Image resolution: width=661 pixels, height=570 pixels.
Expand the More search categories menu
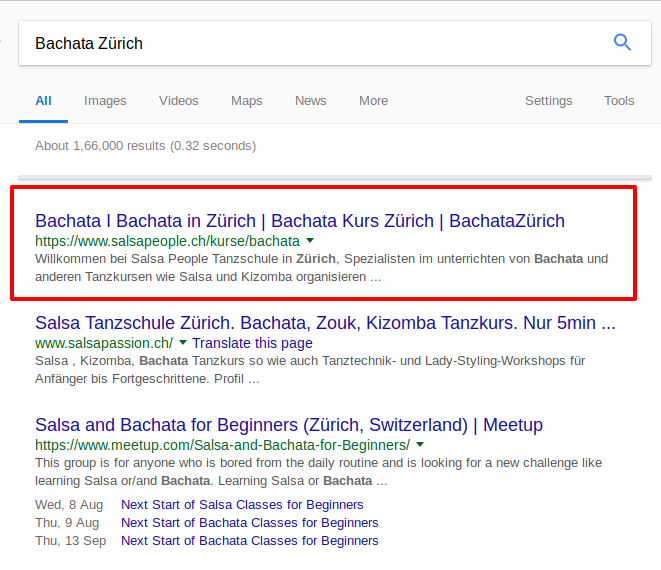[x=373, y=101]
